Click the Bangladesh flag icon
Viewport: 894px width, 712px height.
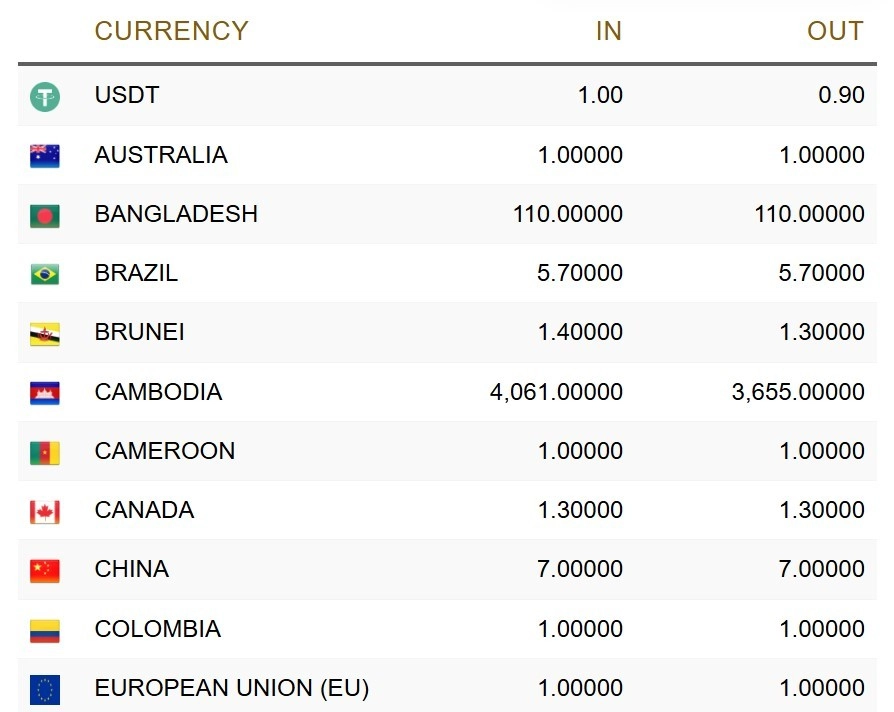[45, 215]
